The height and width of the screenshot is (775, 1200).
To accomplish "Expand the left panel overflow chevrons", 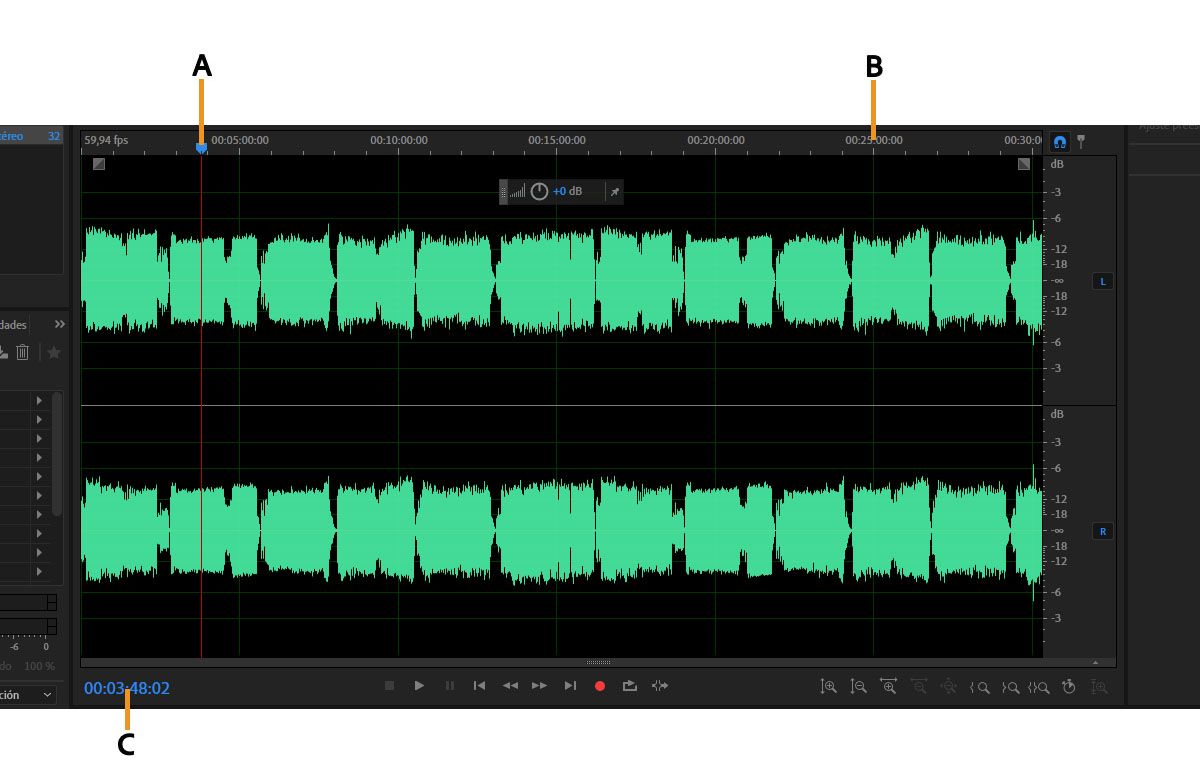I will [x=59, y=324].
